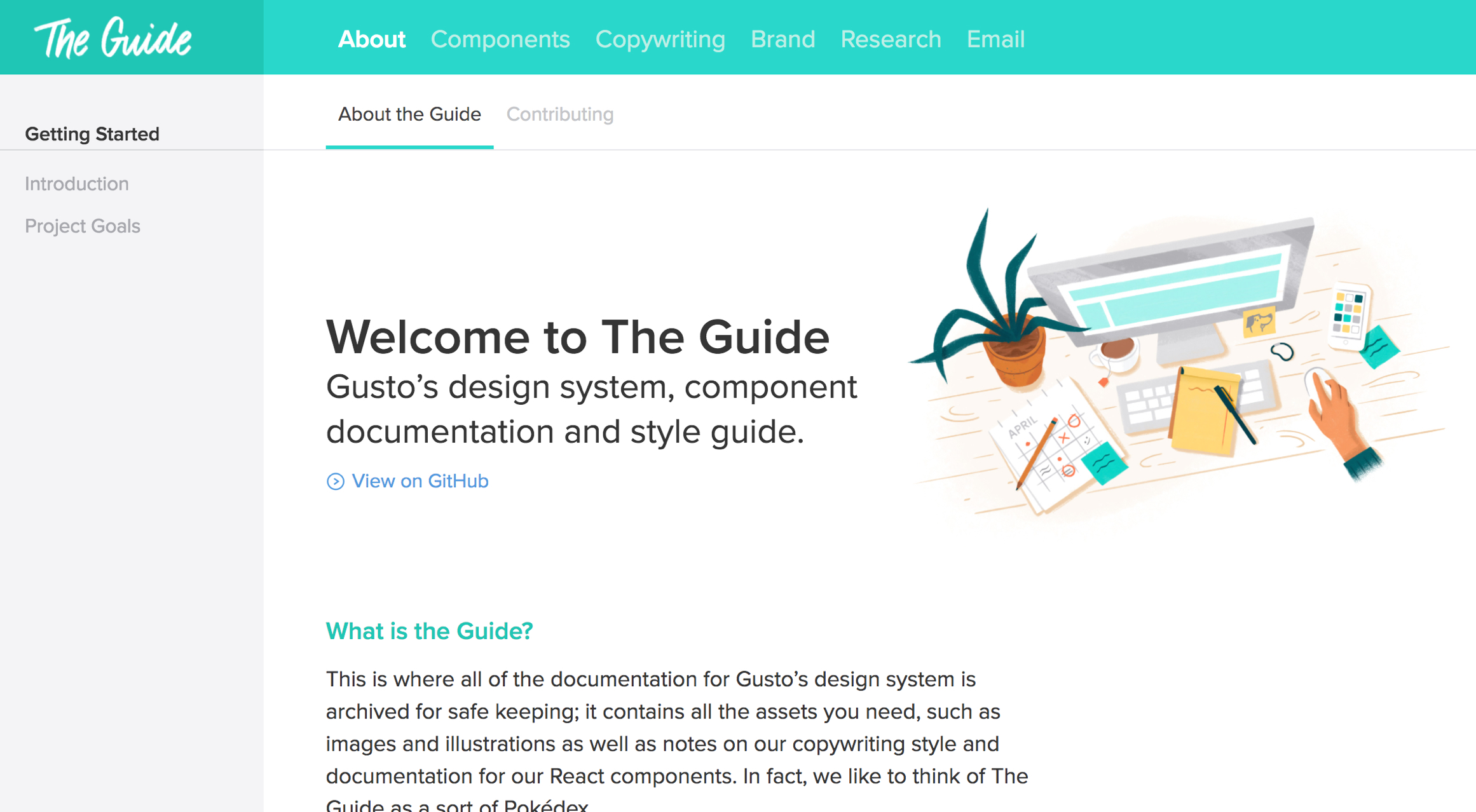Navigate to the Brand section
This screenshot has height=812, width=1476.
782,39
